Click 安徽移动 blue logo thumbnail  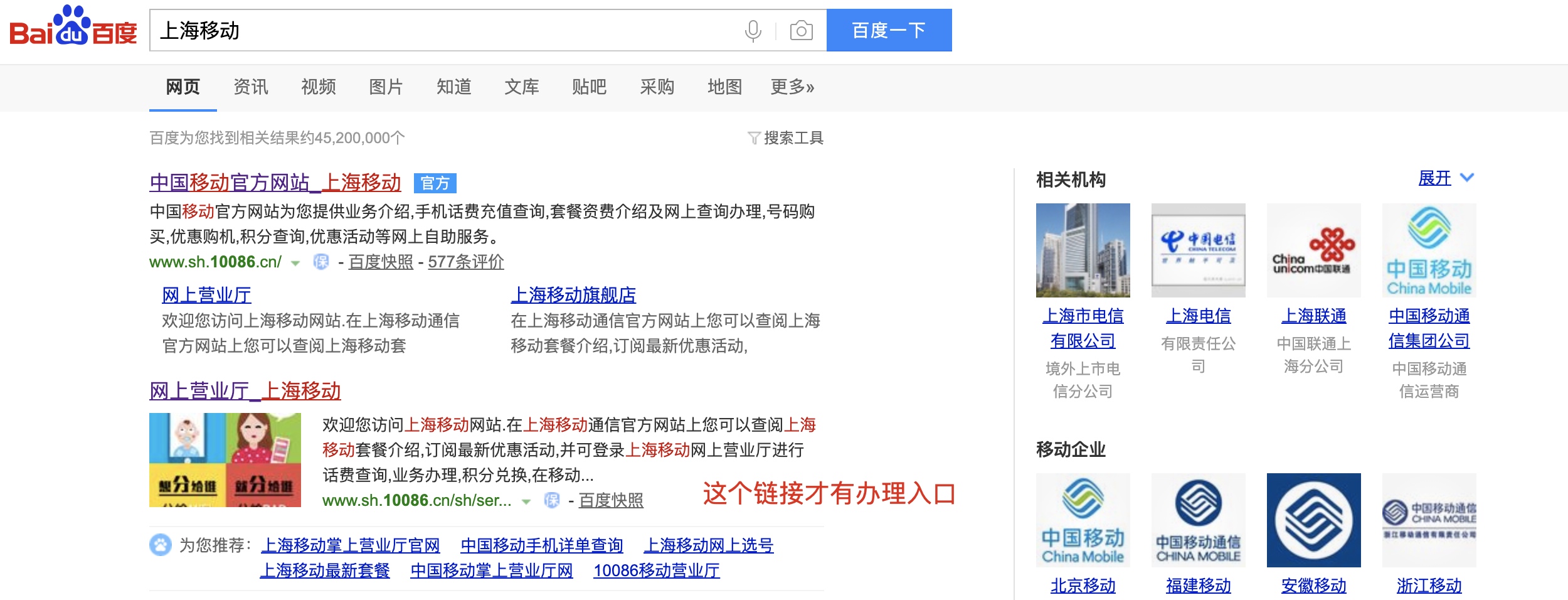point(1314,520)
